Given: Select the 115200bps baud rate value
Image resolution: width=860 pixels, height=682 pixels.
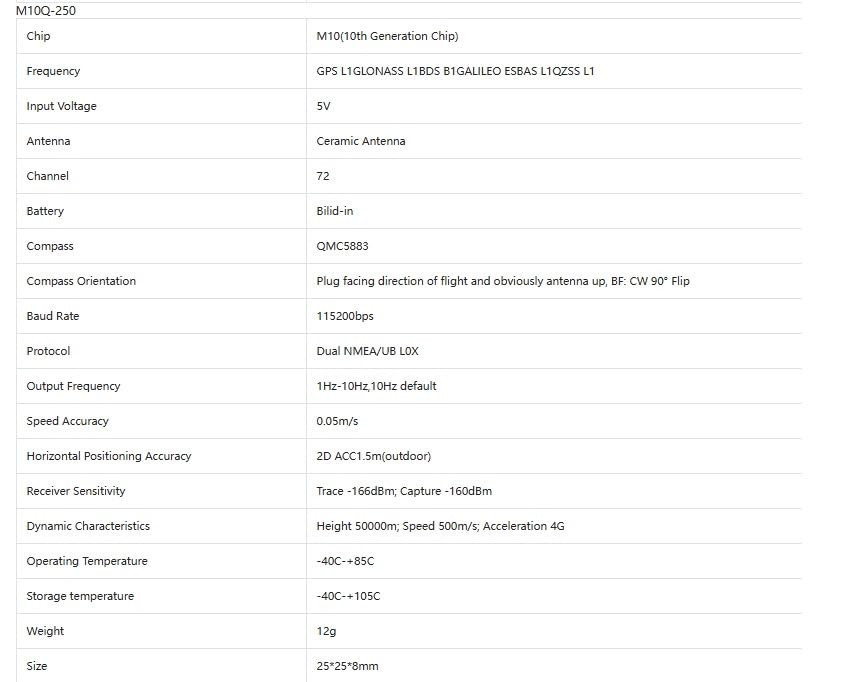Looking at the screenshot, I should pos(345,316).
